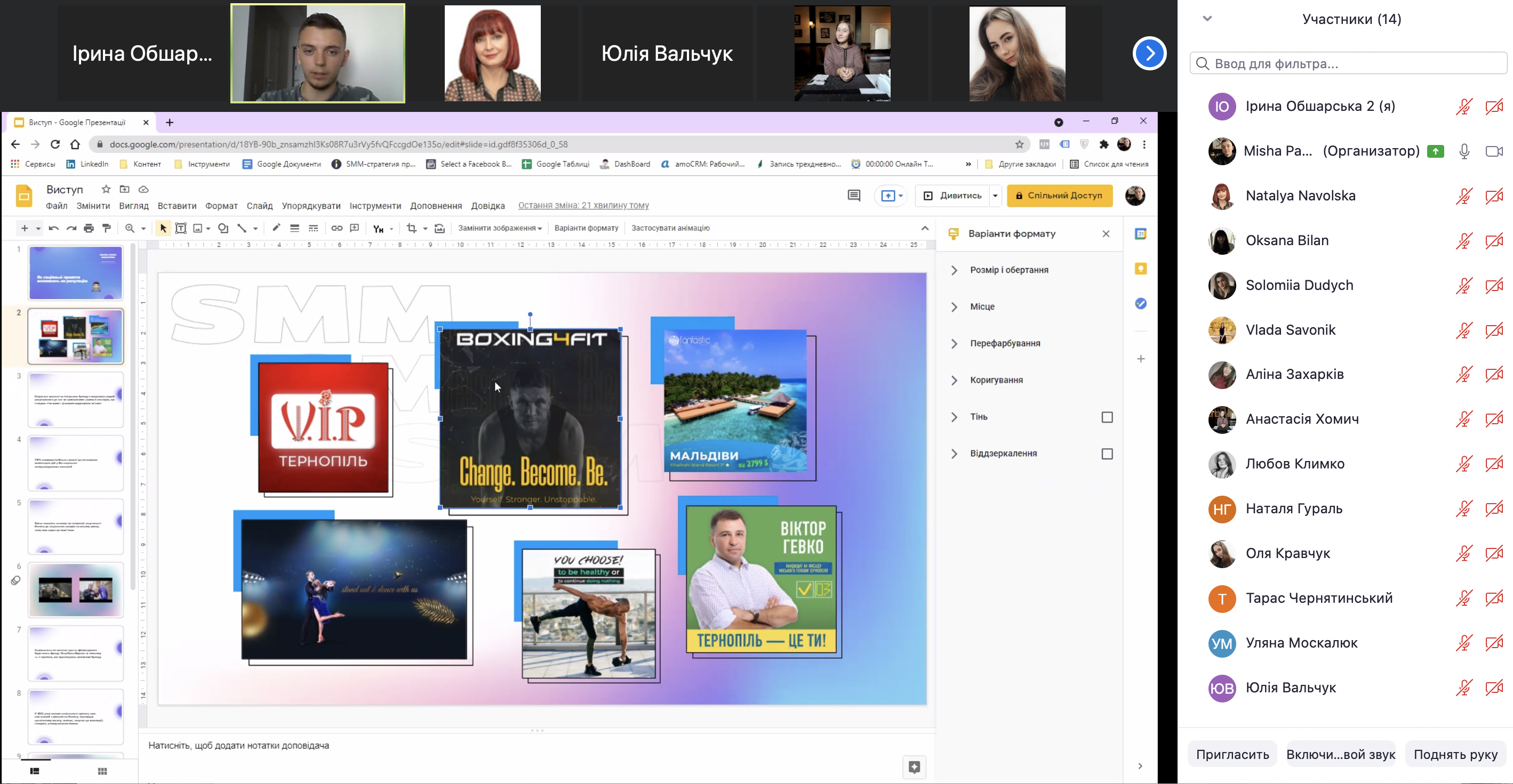Click the Print icon in the toolbar
Image resolution: width=1513 pixels, height=784 pixels.
(x=89, y=228)
